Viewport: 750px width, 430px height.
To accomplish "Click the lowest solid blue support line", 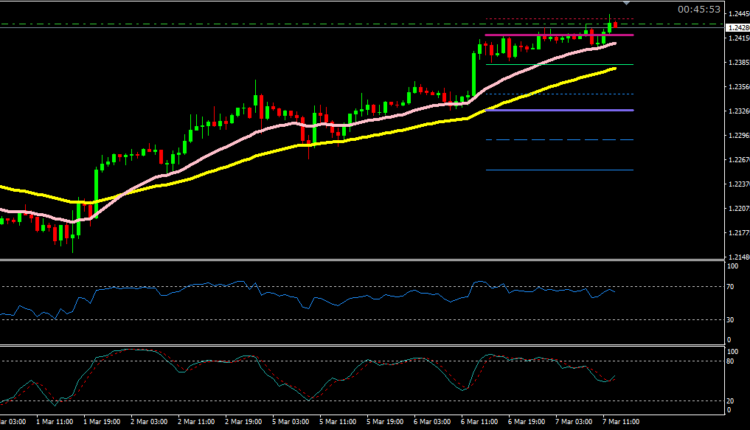I will coord(558,170).
